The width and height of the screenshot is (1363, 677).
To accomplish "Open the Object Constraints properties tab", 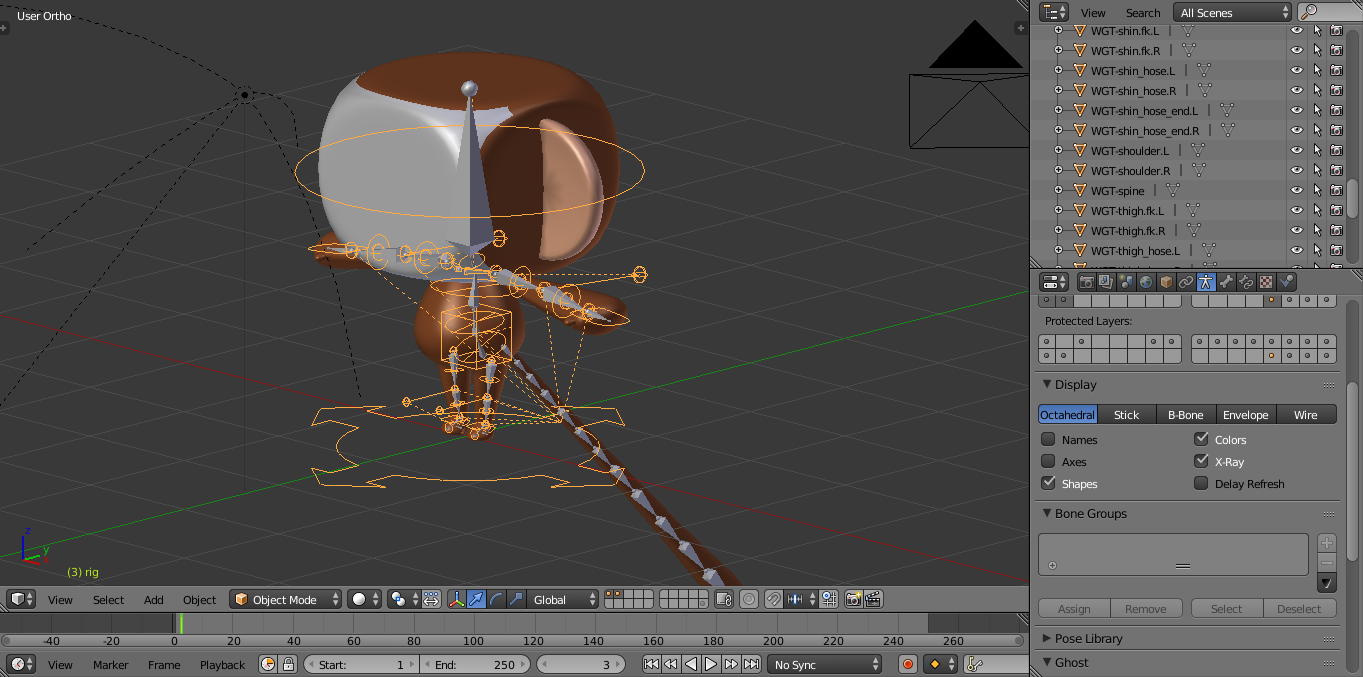I will (x=1184, y=281).
